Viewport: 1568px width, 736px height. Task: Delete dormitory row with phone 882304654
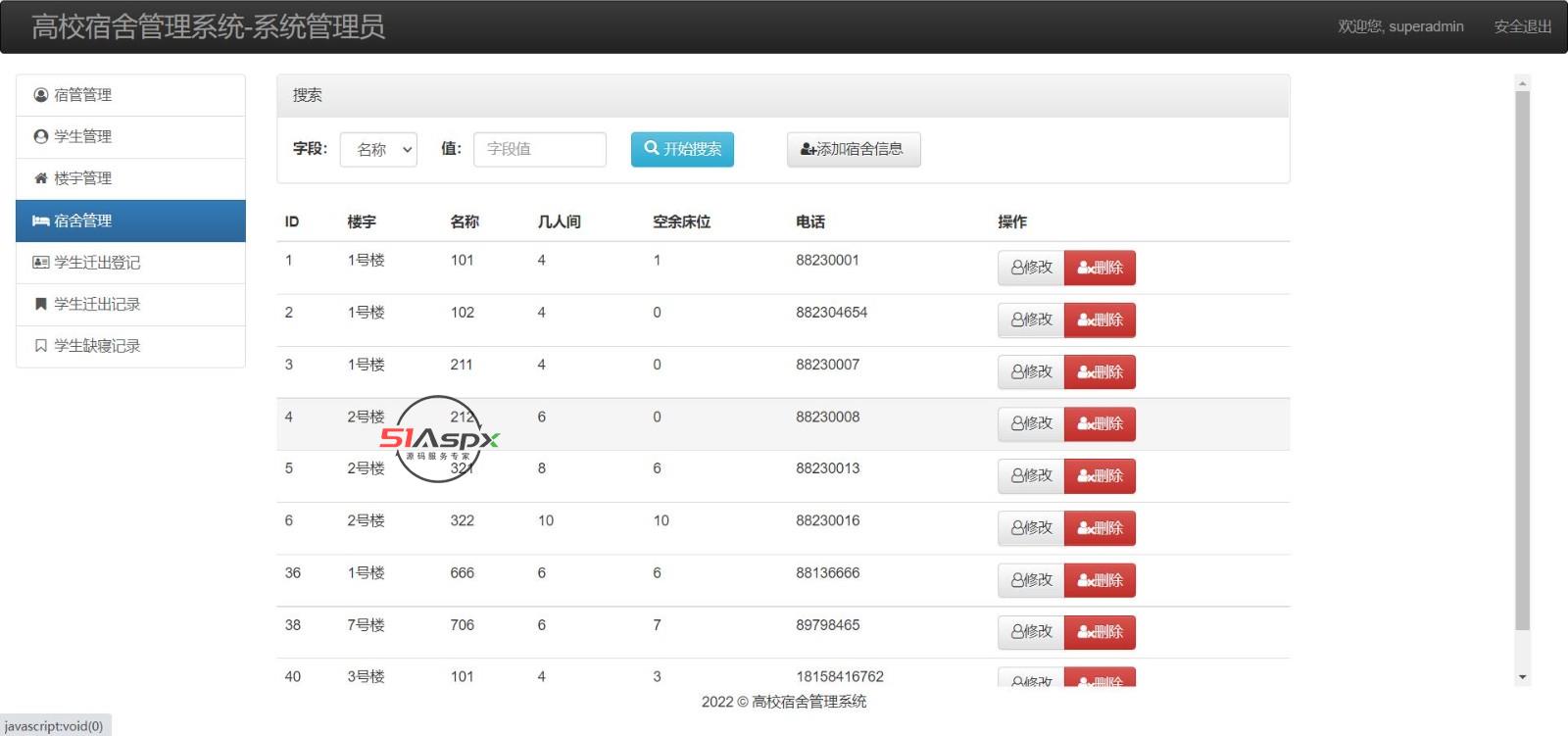1100,319
